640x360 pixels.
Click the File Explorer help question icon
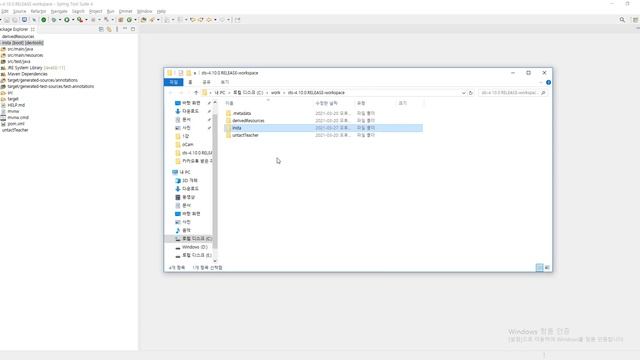[x=548, y=82]
